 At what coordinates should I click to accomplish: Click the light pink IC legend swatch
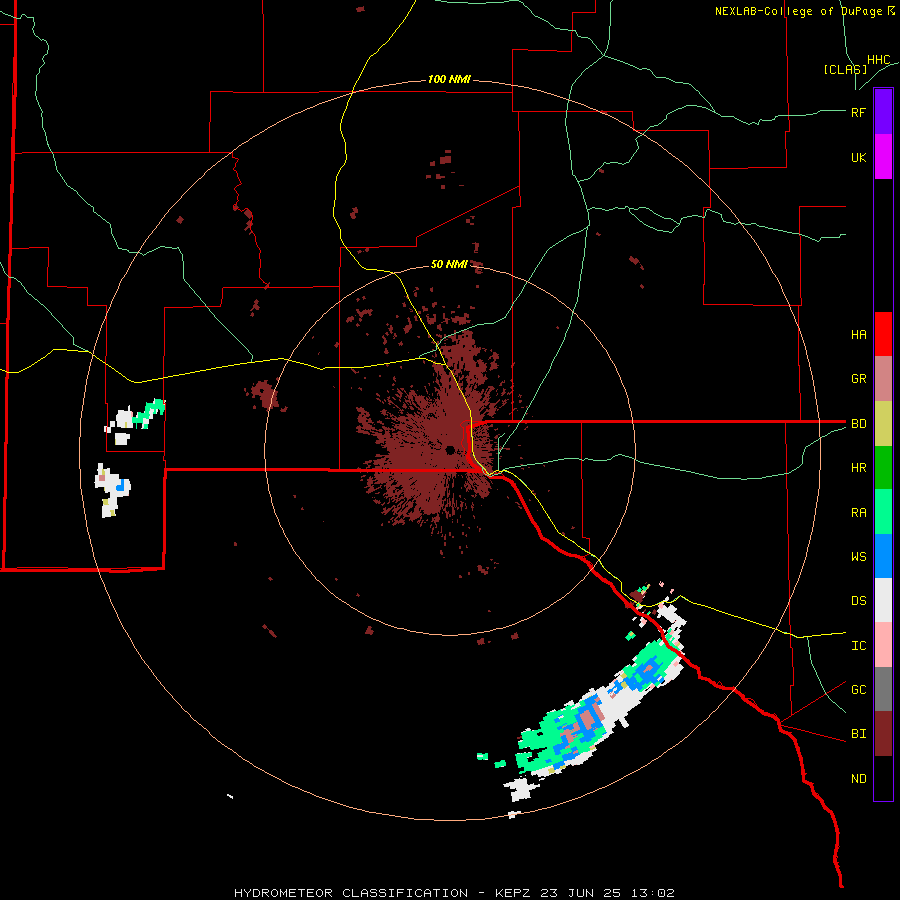click(x=883, y=645)
